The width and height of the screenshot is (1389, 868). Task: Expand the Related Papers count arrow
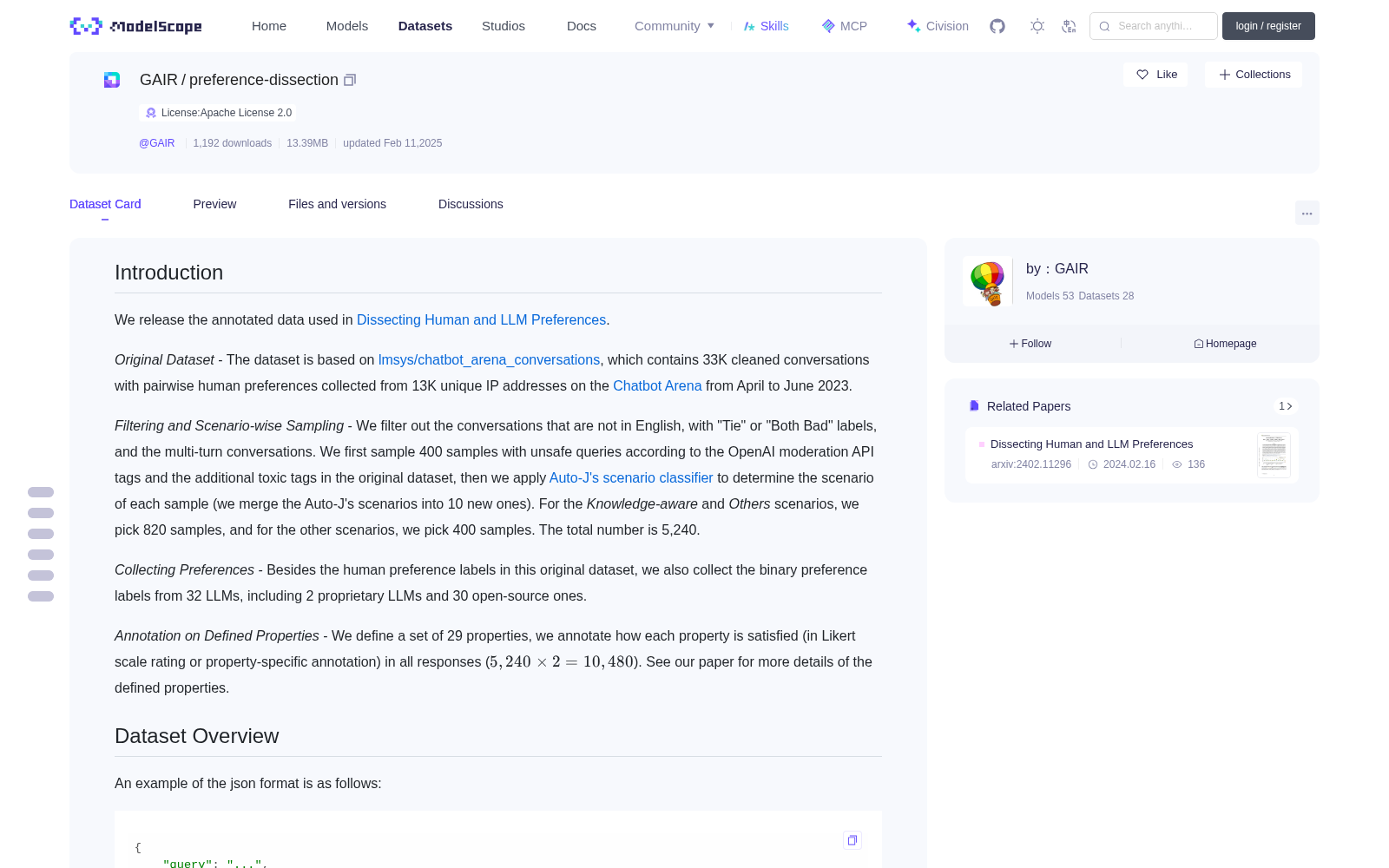pos(1286,406)
